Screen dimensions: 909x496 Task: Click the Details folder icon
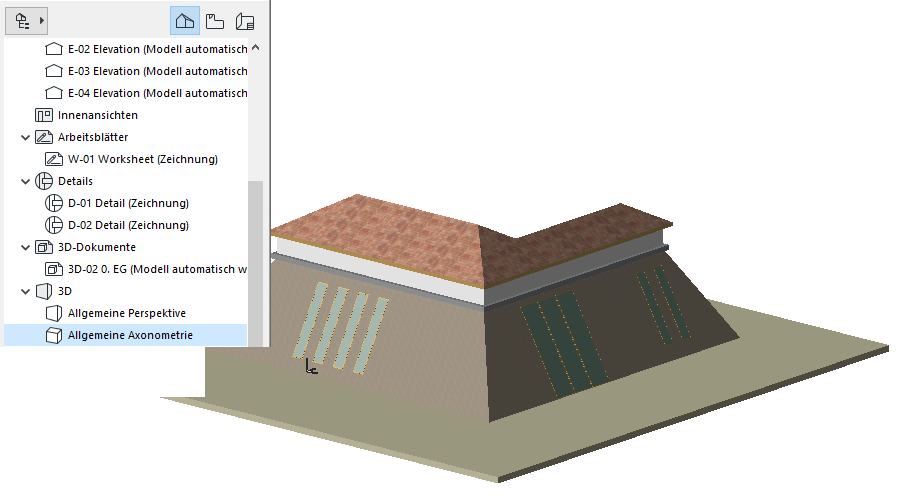[44, 181]
